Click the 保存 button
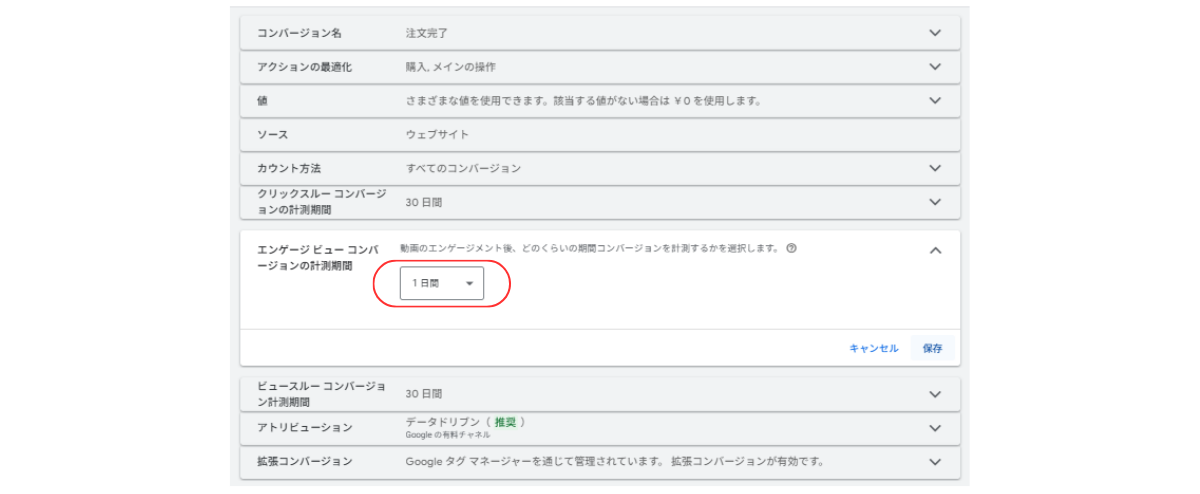Viewport: 1200px width, 494px height. click(x=932, y=348)
